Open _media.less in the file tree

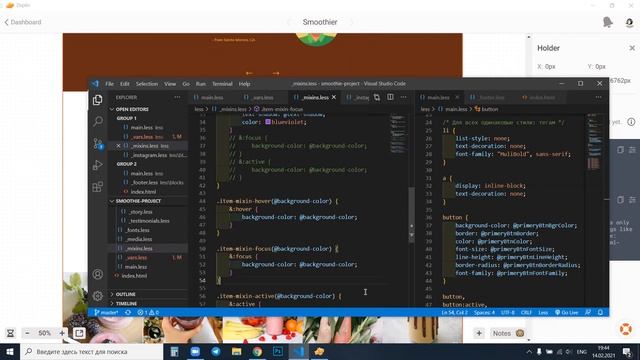[139, 239]
